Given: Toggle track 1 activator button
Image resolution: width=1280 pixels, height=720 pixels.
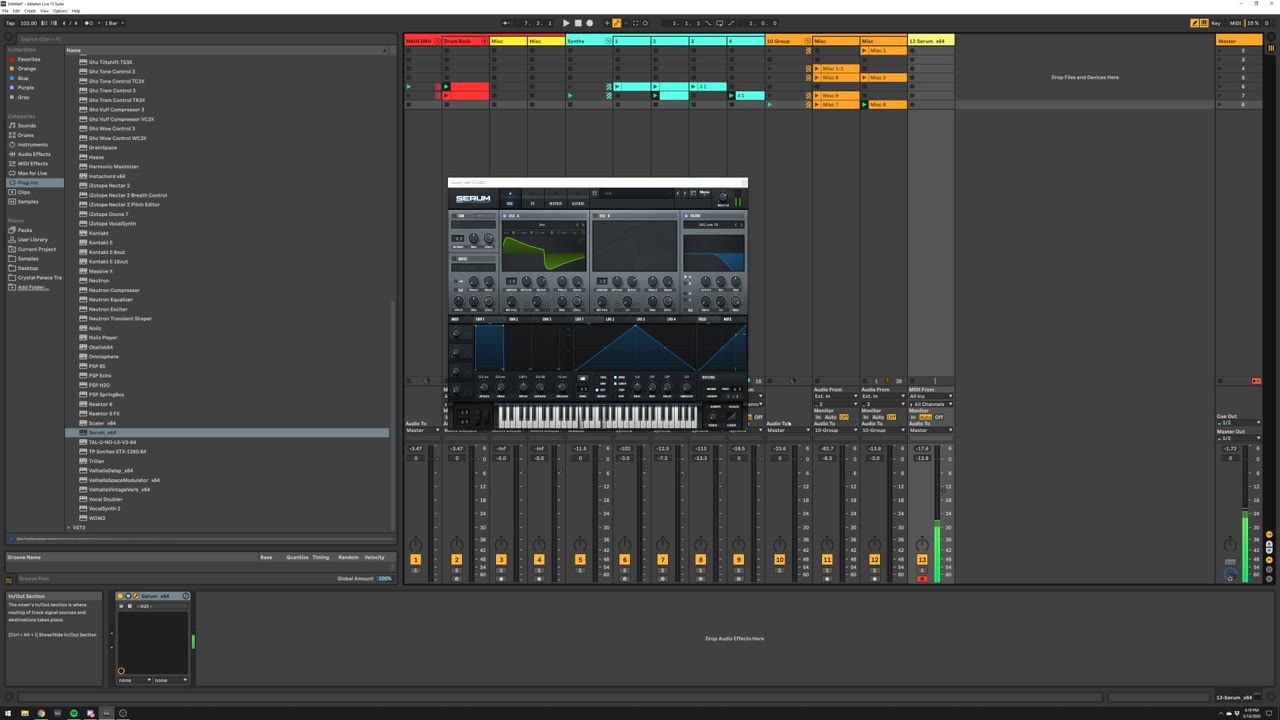Looking at the screenshot, I should [415, 560].
